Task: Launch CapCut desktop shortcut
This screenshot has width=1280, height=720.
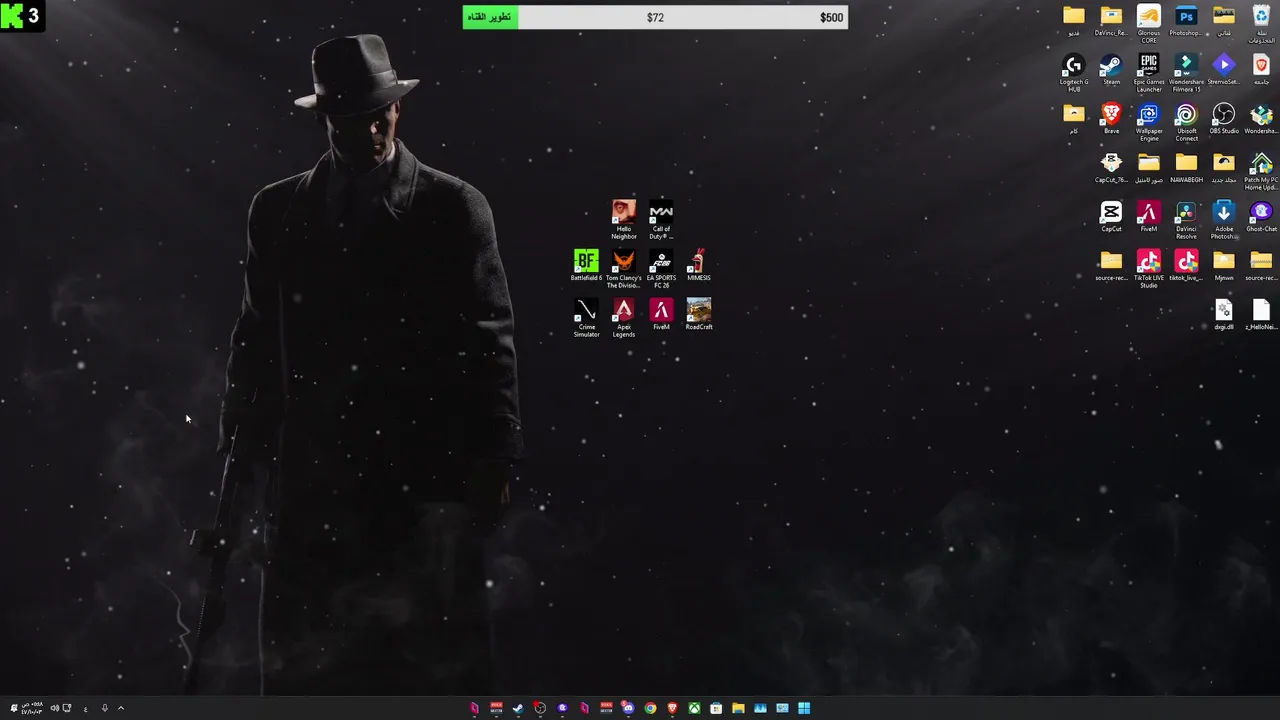Action: click(x=1111, y=216)
